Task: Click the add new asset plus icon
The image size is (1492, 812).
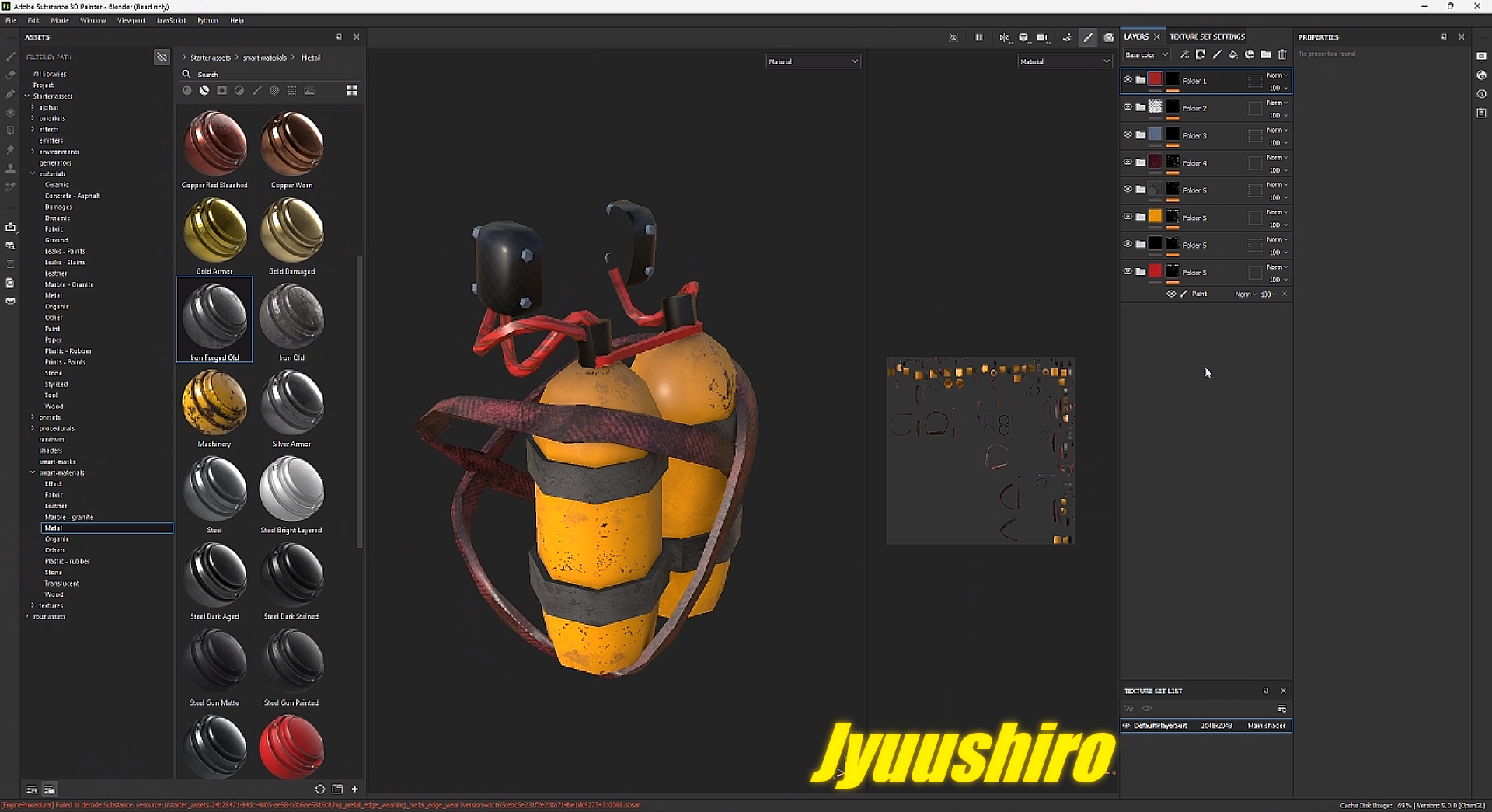Action: tap(355, 789)
